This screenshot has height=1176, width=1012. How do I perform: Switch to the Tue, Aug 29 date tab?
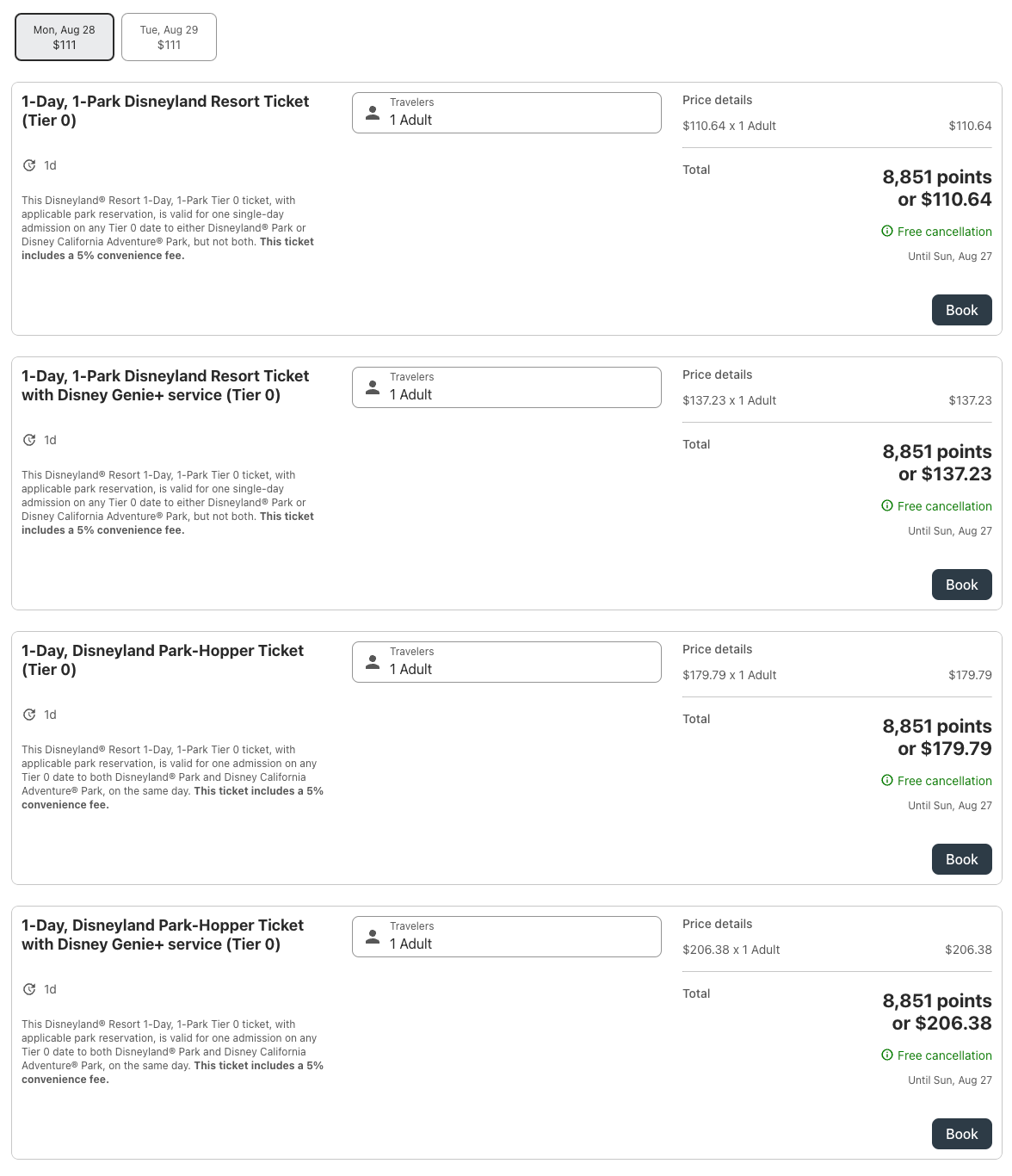coord(169,37)
